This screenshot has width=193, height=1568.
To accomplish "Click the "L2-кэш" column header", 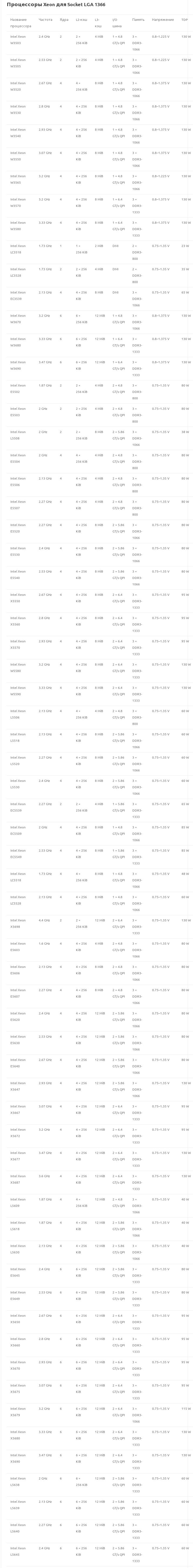I will tap(81, 20).
